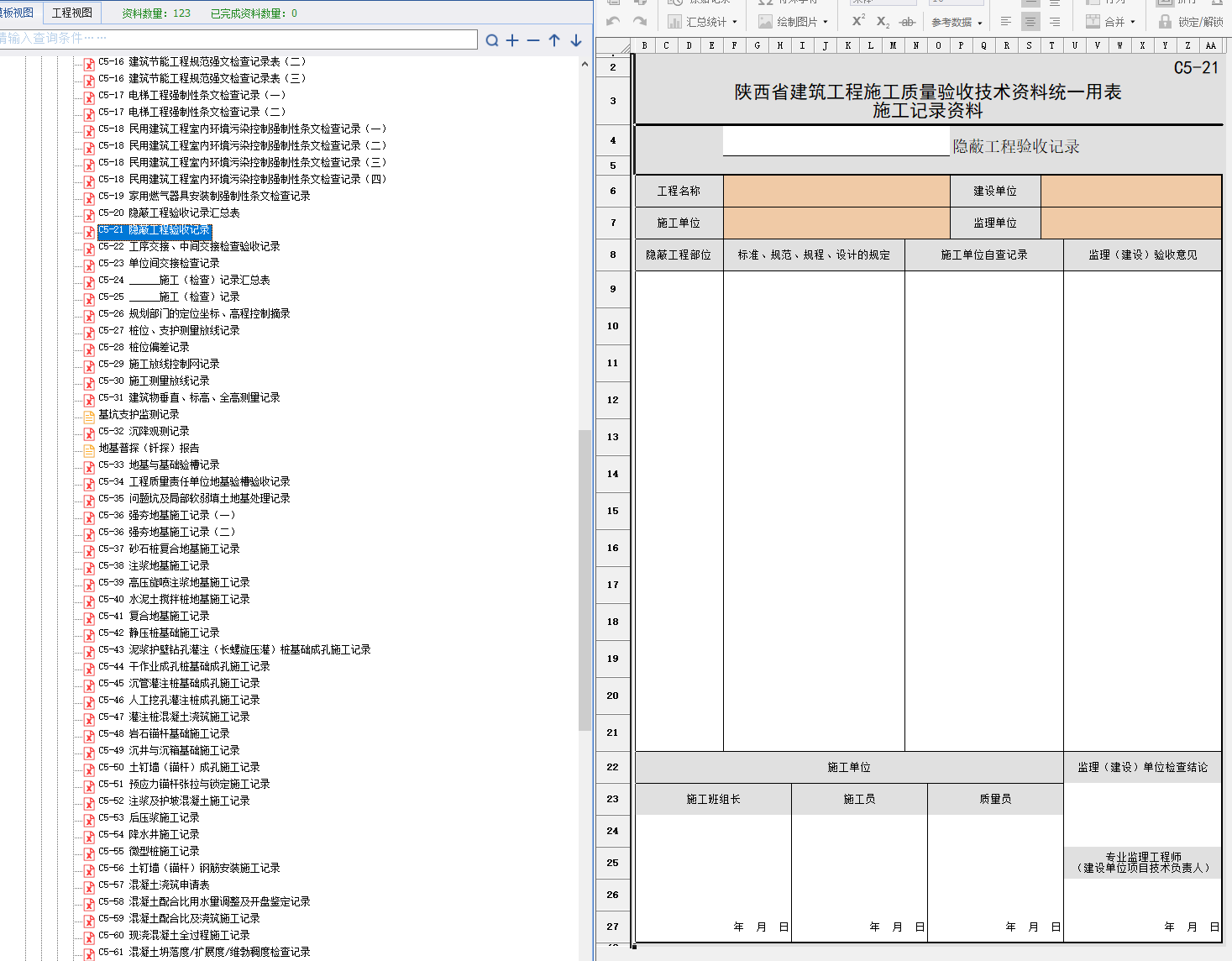Click the 施工单位自查记录 header cell

[984, 255]
